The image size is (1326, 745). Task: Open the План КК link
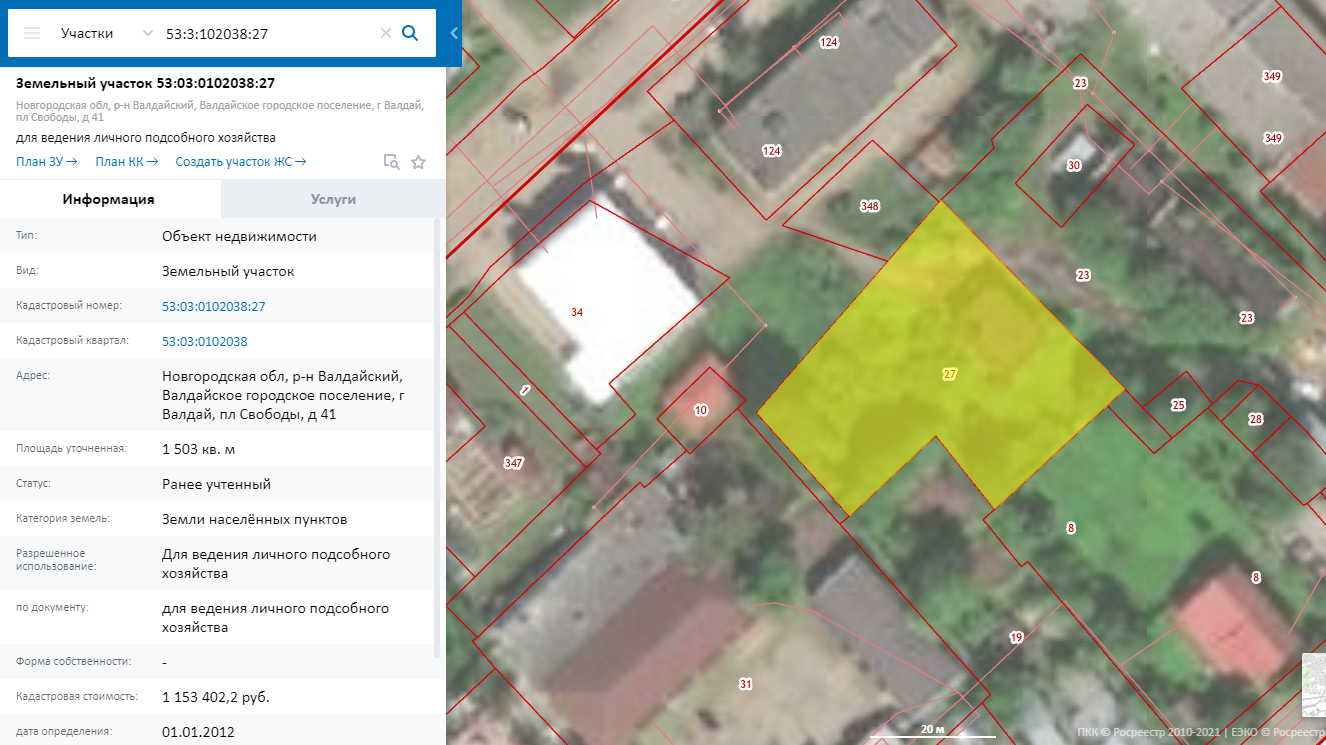pyautogui.click(x=125, y=162)
